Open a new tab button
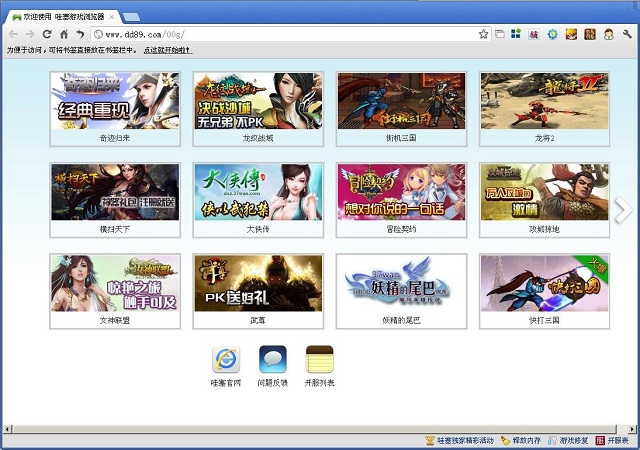Image resolution: width=640 pixels, height=450 pixels. tap(132, 16)
